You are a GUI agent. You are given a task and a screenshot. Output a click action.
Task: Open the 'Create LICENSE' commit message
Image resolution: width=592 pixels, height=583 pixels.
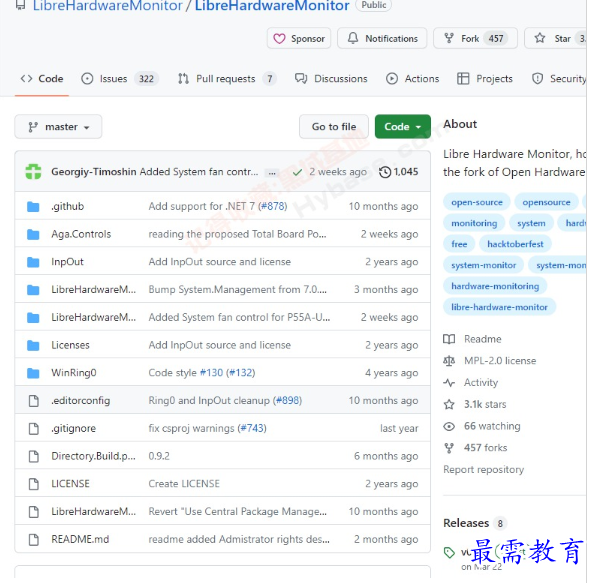click(x=184, y=484)
